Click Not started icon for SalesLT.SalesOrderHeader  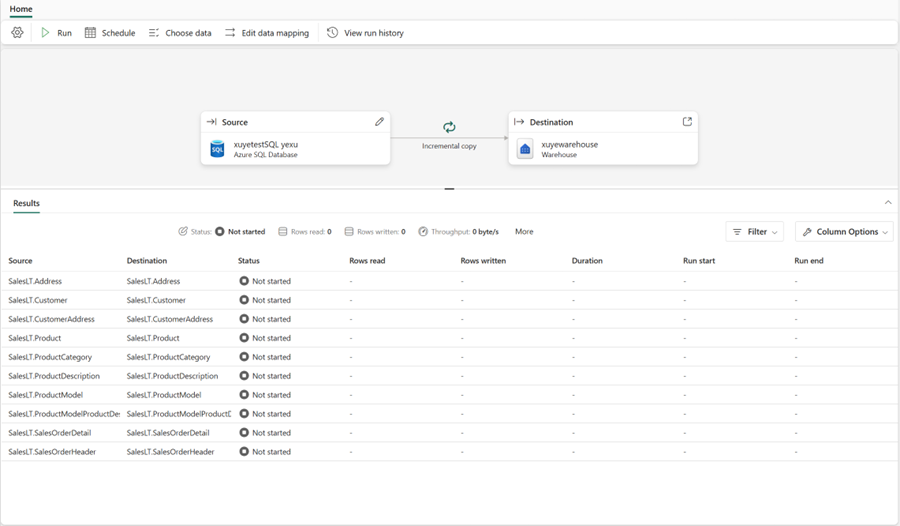click(x=244, y=451)
